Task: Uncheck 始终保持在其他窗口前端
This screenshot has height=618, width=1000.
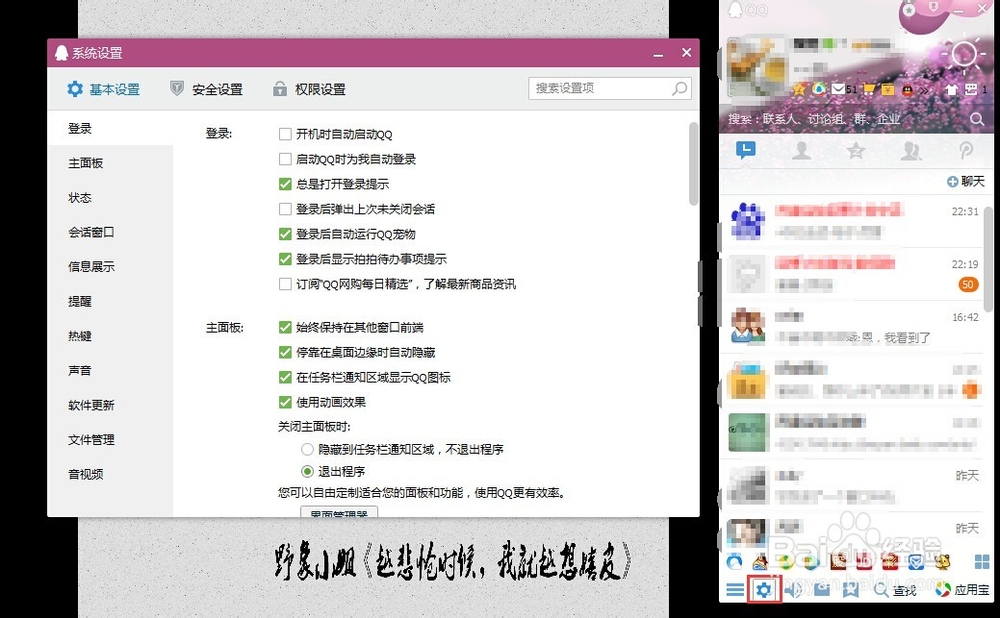Action: [x=285, y=327]
